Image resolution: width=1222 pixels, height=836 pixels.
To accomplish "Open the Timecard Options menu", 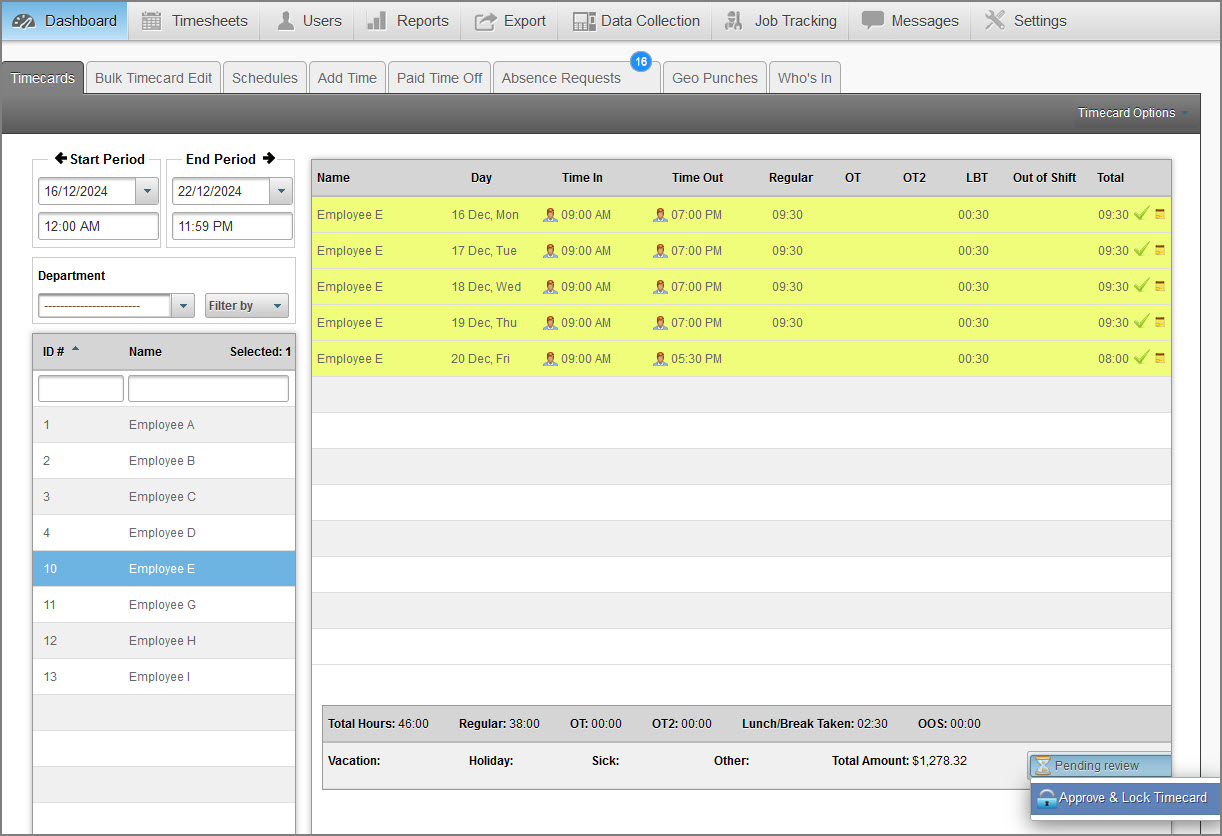I will coord(1132,113).
